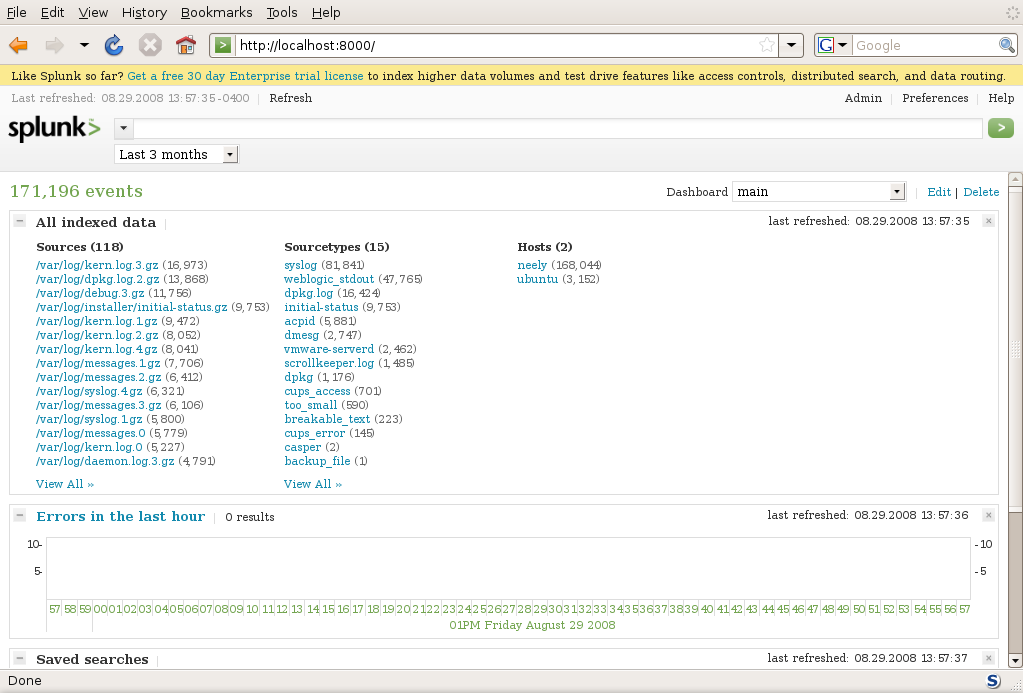The height and width of the screenshot is (693, 1023).
Task: Click the page scrollbar down arrow
Action: 1015,660
